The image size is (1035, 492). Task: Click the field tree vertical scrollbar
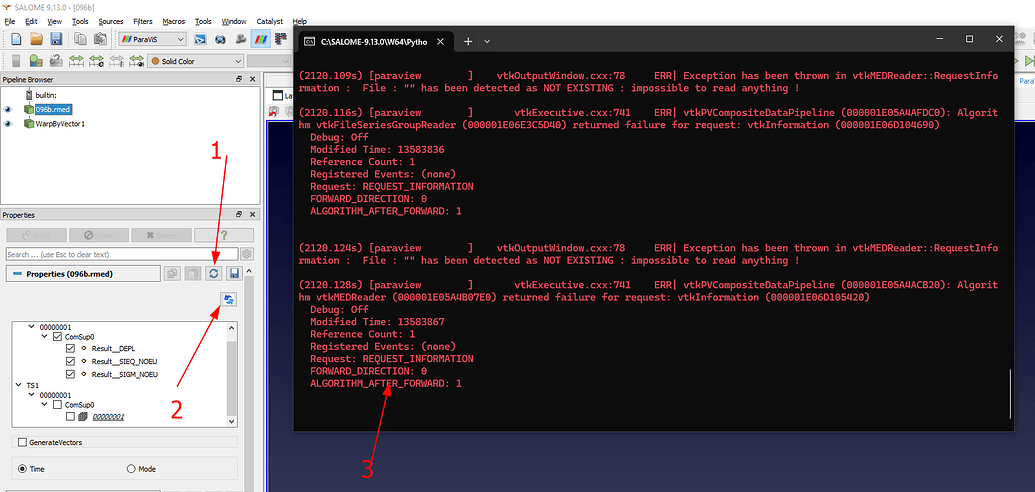pyautogui.click(x=231, y=374)
